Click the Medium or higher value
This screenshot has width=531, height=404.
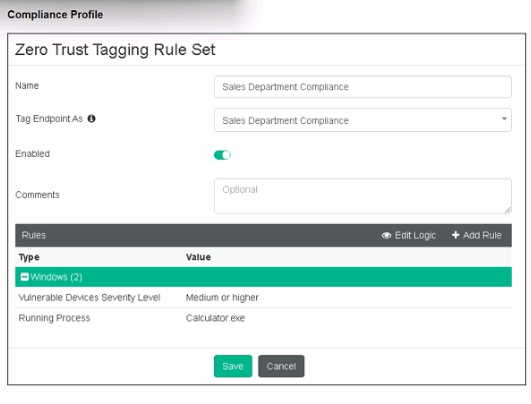222,298
